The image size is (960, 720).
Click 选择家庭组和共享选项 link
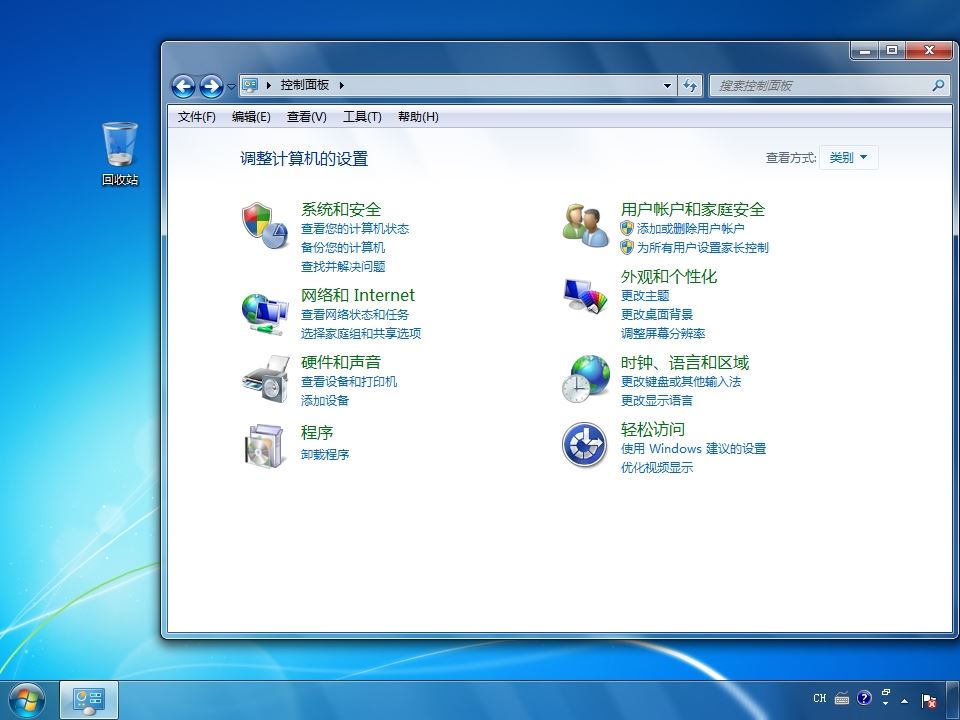[x=361, y=333]
